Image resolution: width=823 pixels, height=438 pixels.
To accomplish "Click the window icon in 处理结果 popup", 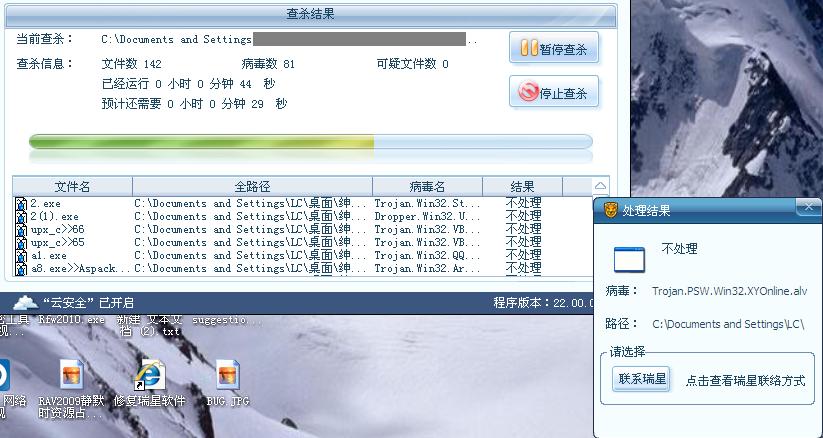I will 629,259.
